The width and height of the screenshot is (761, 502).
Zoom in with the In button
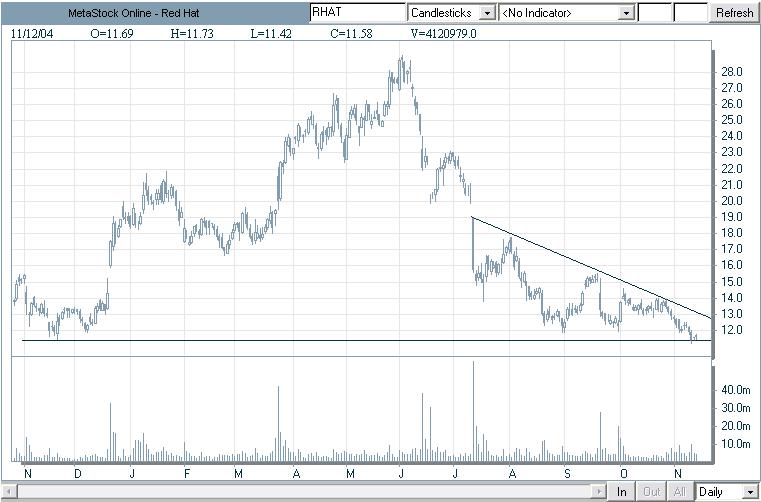622,492
